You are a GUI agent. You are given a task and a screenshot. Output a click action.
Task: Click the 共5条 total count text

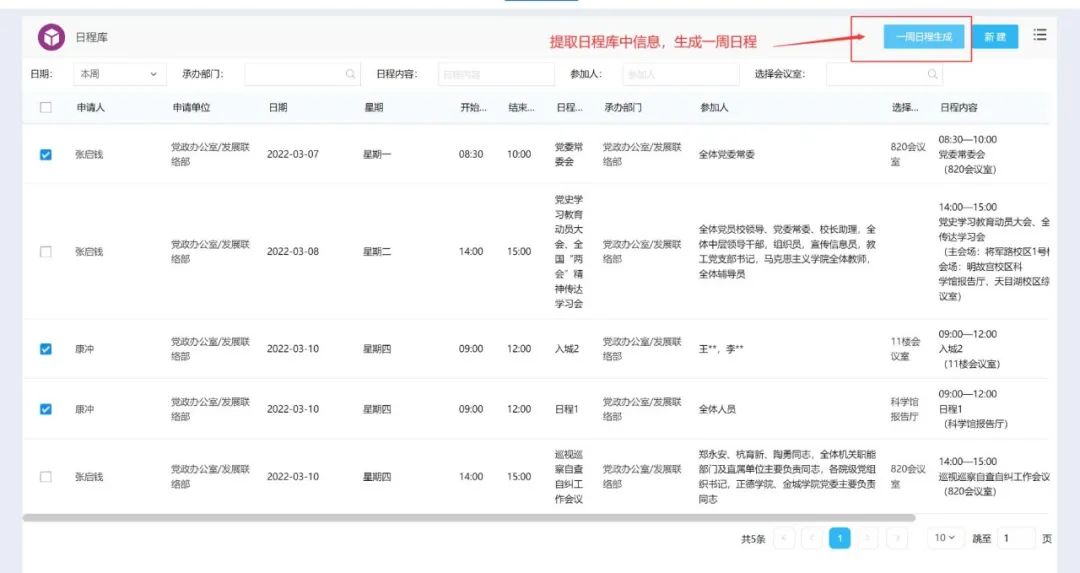click(753, 539)
